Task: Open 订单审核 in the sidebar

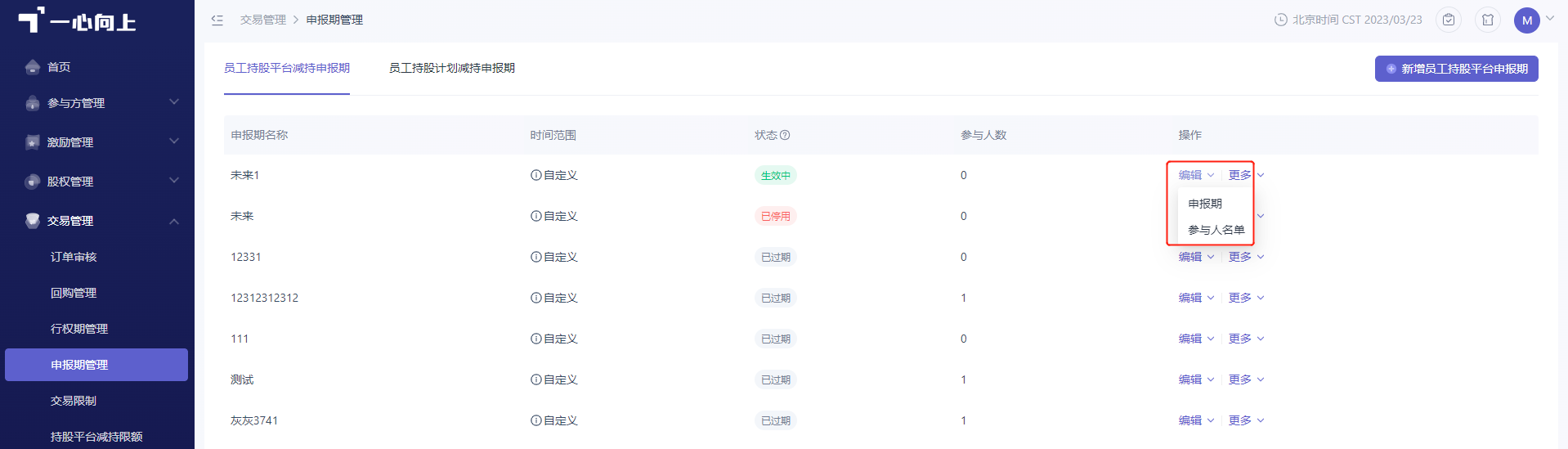Action: 74,257
